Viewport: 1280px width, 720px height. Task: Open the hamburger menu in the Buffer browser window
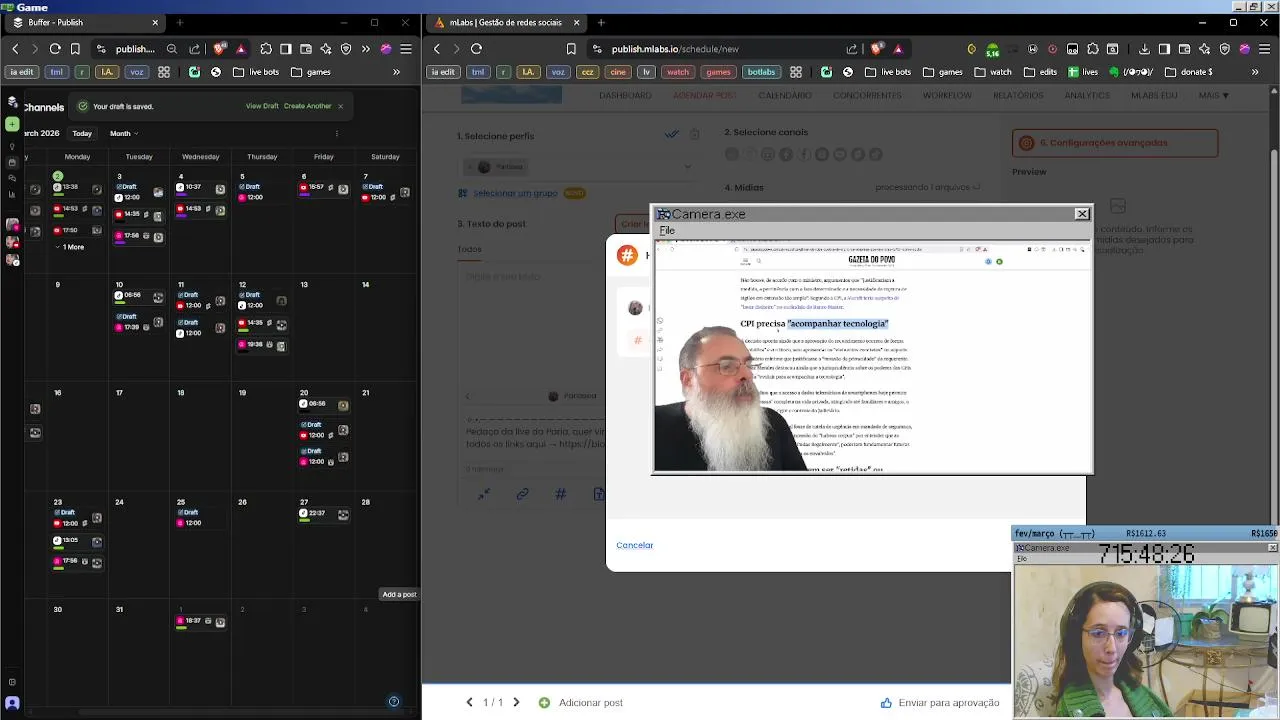point(406,48)
